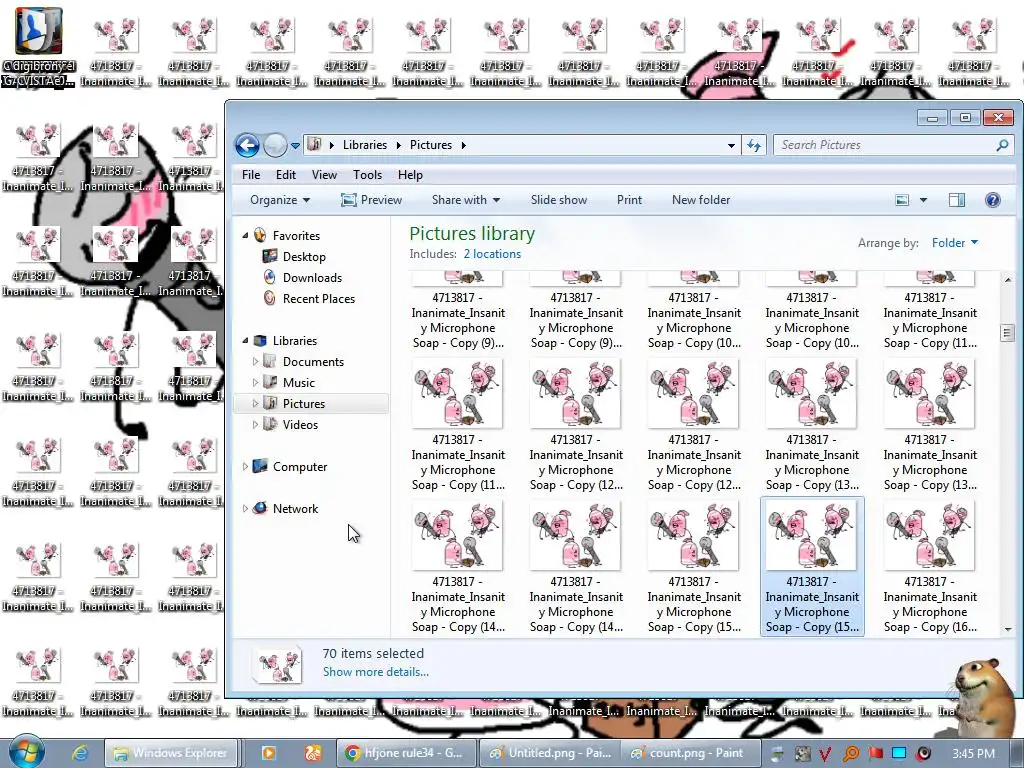Click Windows Explorer taskbar button
This screenshot has width=1024, height=768.
(x=172, y=753)
